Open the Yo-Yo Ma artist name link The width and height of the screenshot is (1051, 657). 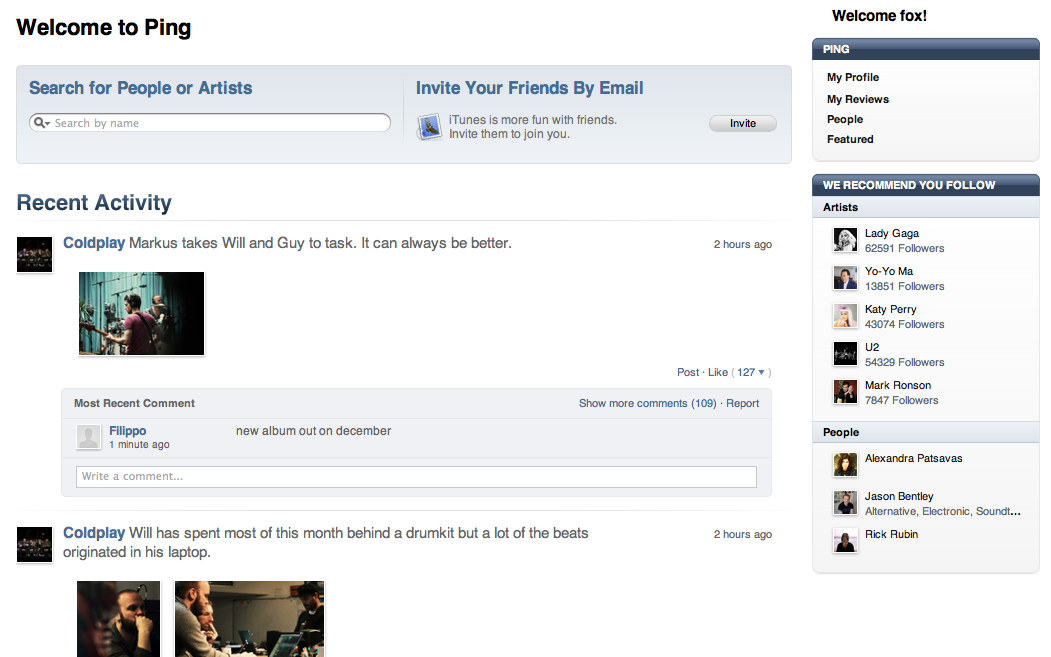click(x=889, y=272)
